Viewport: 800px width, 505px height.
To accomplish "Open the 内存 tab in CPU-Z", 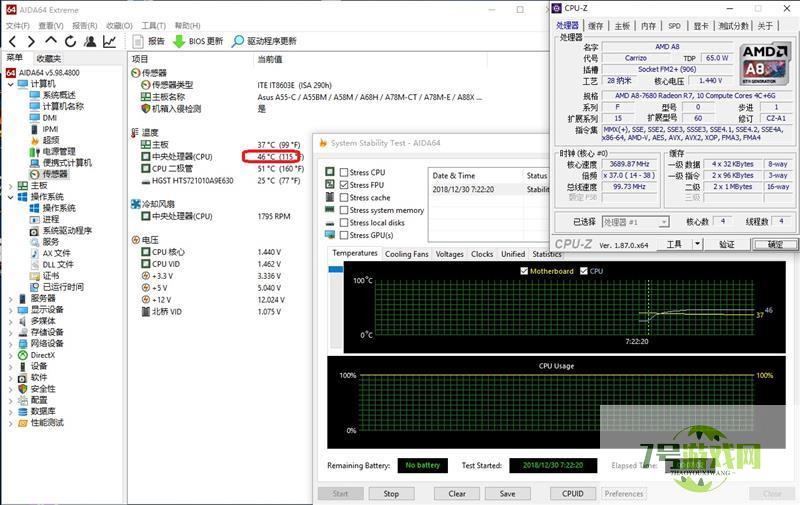I will (649, 26).
